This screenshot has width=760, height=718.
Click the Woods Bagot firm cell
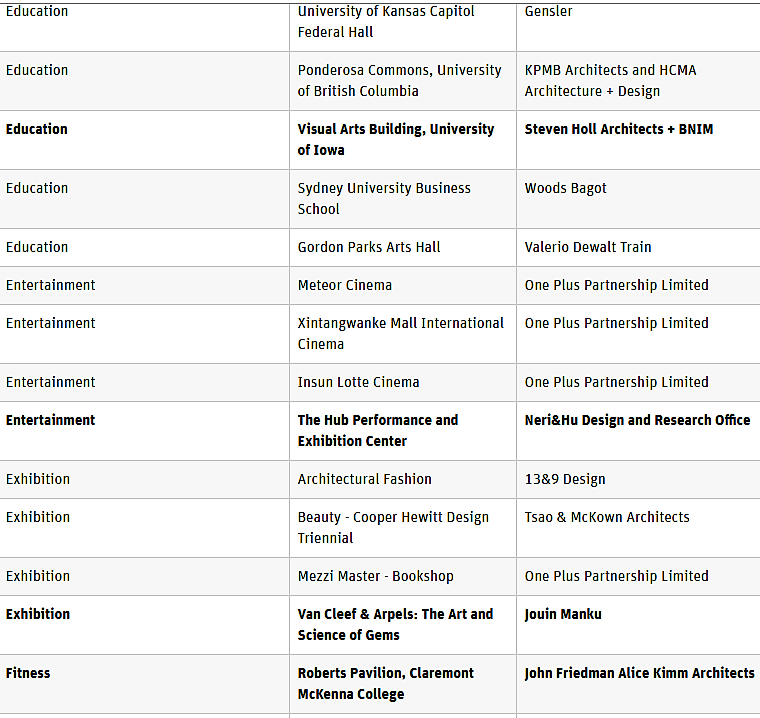tap(638, 199)
